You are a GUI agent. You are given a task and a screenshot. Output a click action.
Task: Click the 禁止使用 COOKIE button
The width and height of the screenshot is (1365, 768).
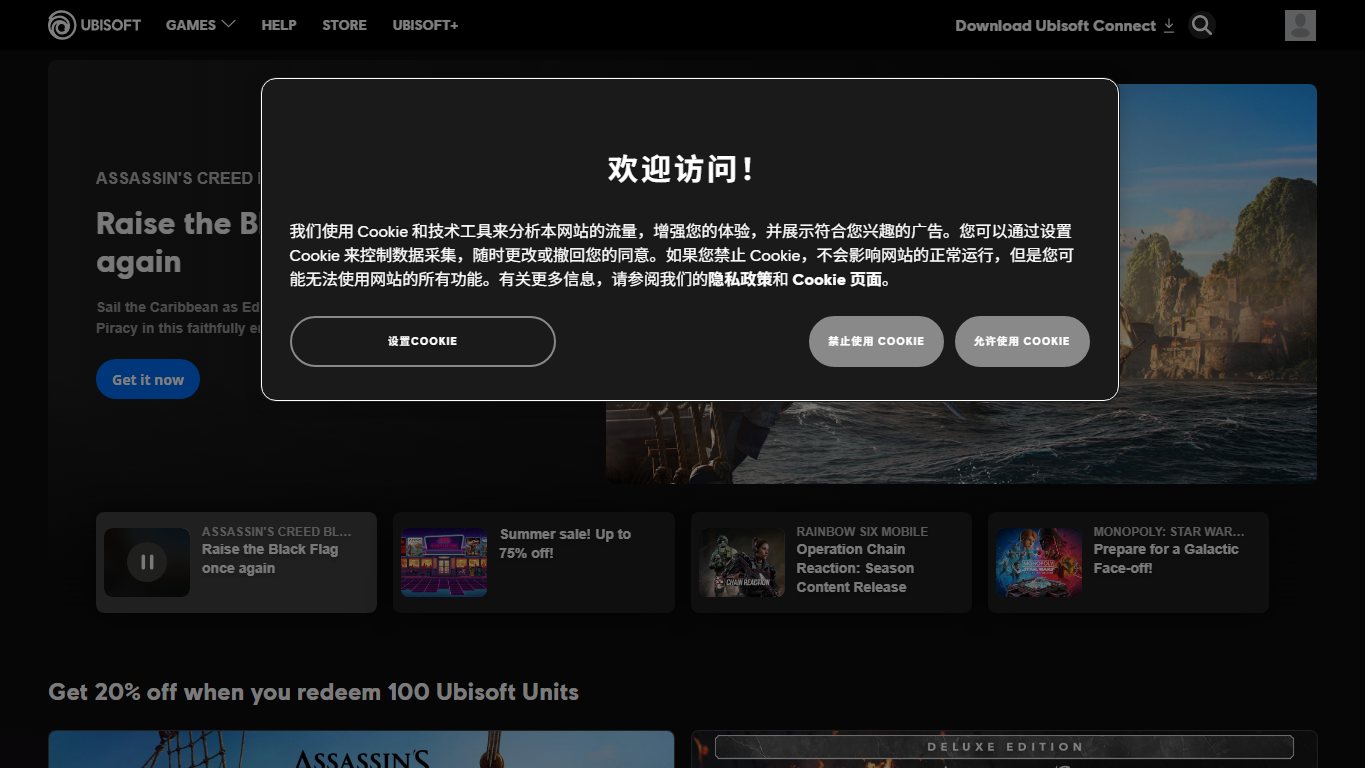tap(876, 341)
